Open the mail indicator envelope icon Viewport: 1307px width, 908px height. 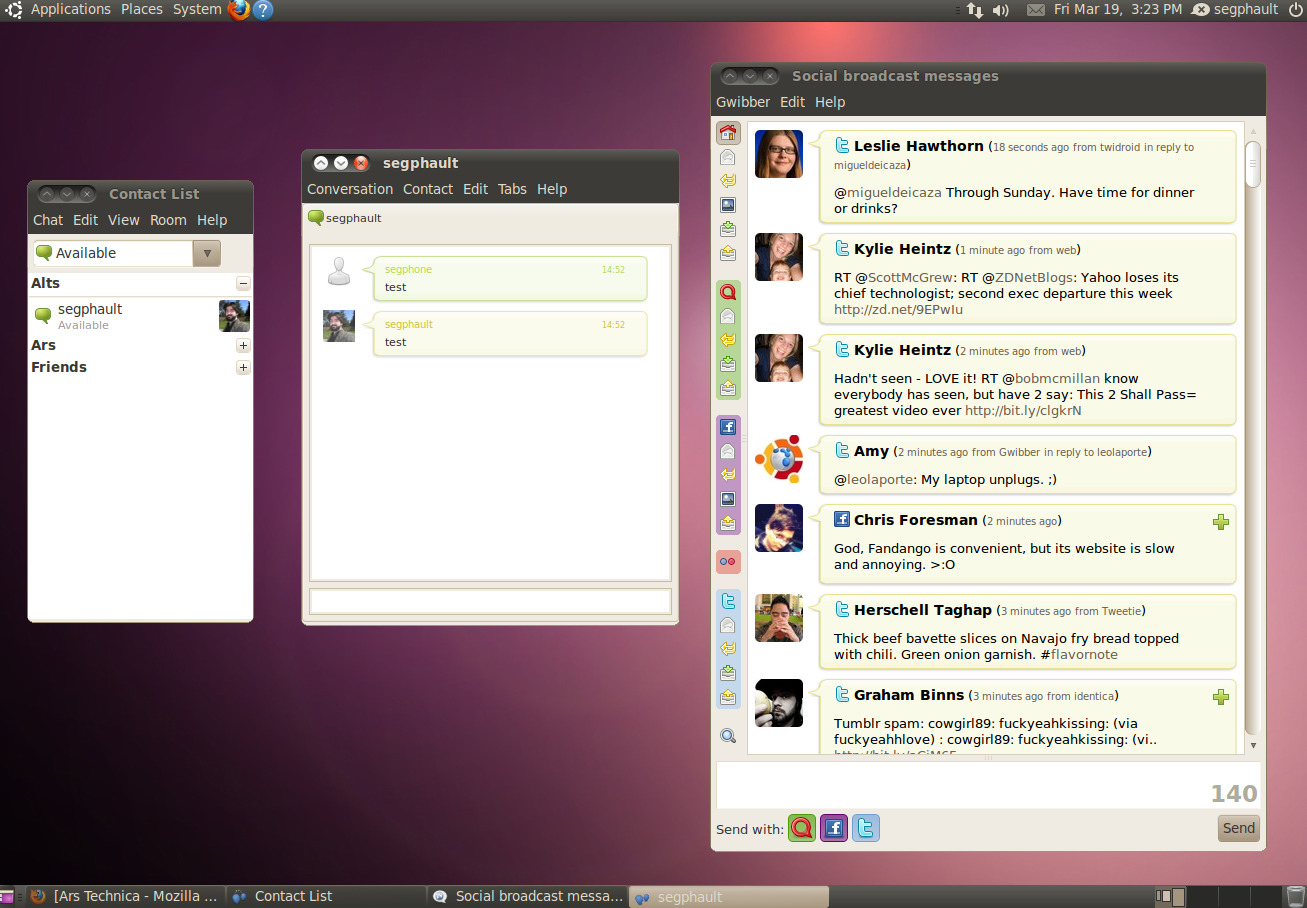click(x=1036, y=10)
